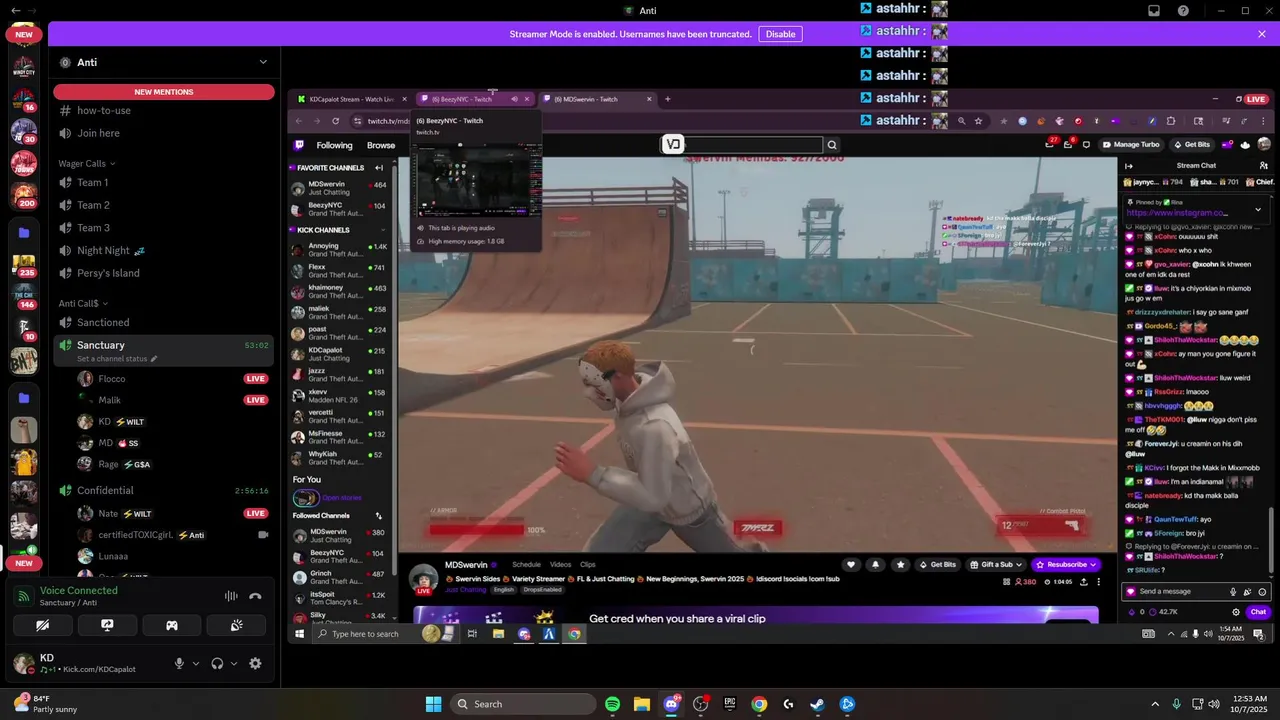Collapse Twitch favorite channels sidebar arrow

tap(379, 168)
